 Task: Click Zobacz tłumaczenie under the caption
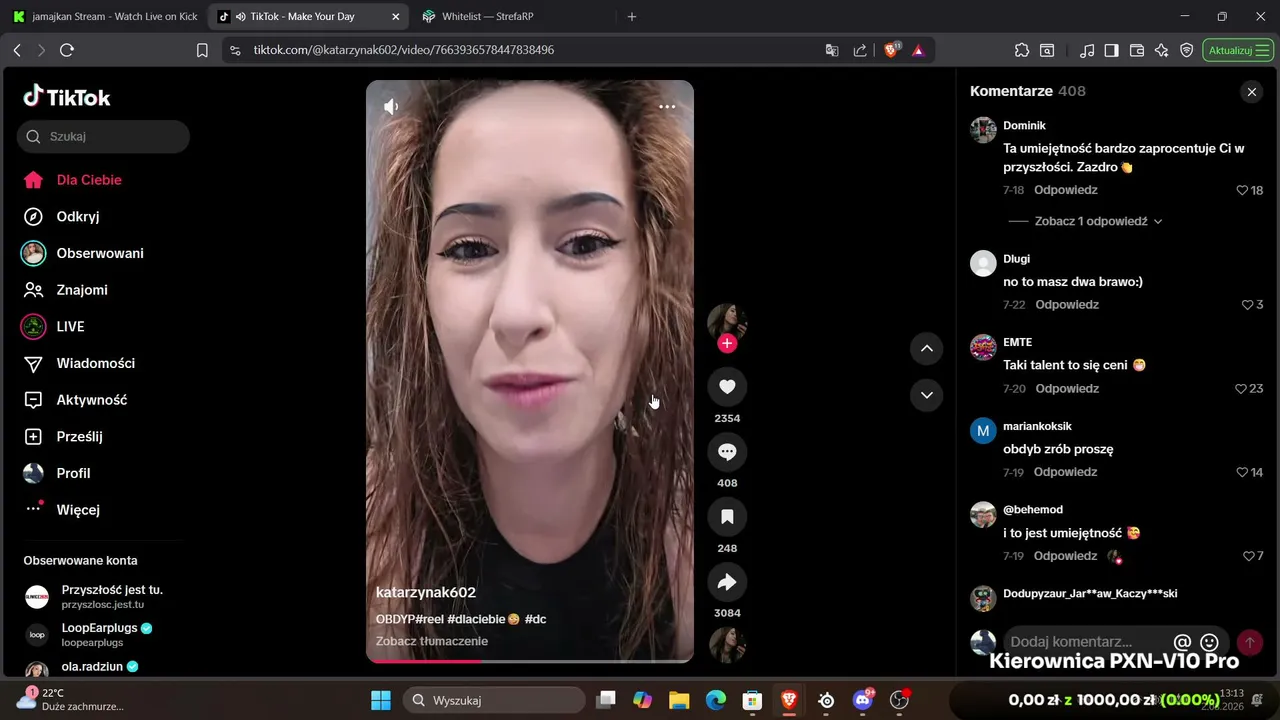432,641
